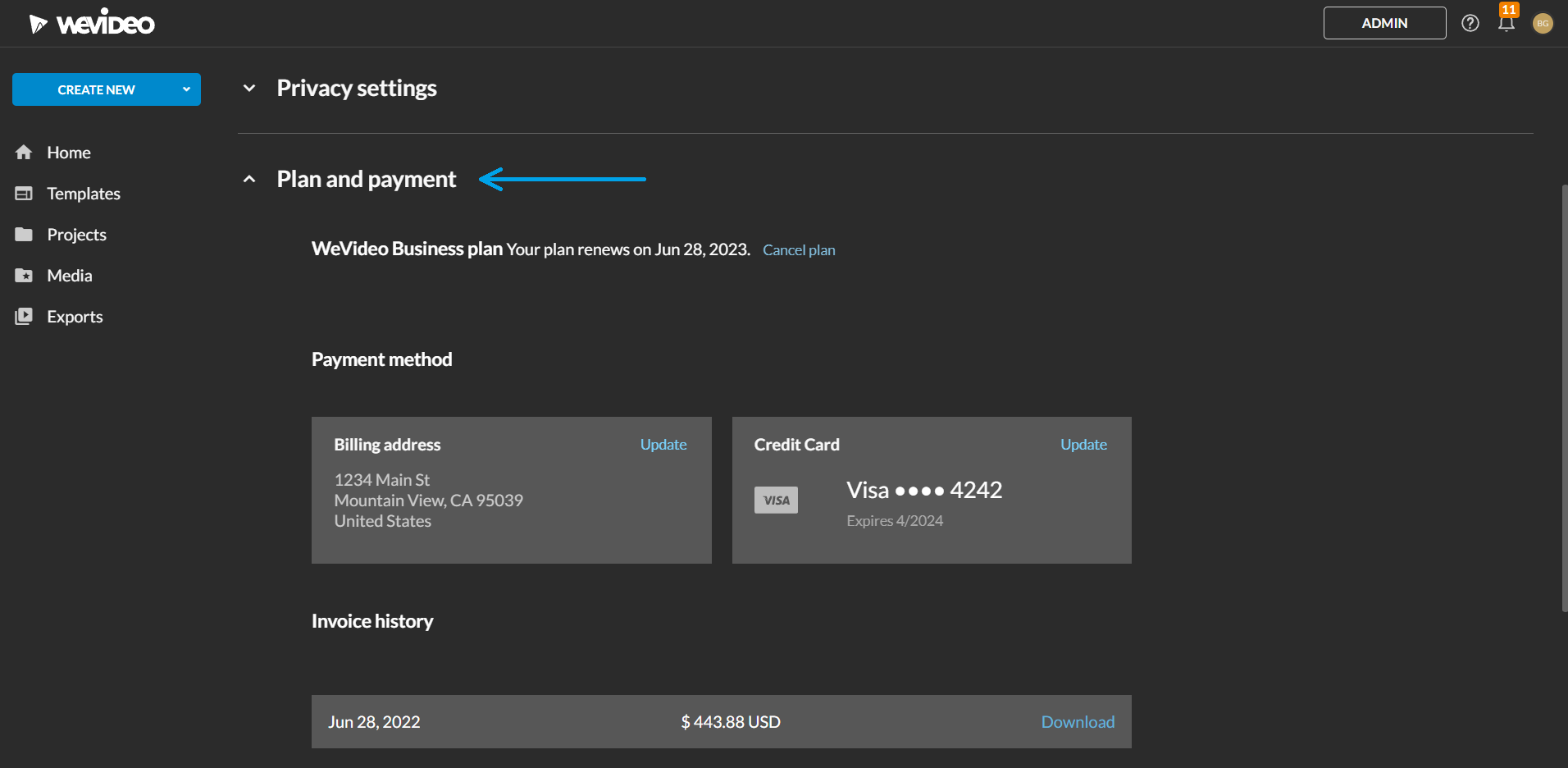Open Projects in sidebar
The image size is (1568, 768).
77,235
